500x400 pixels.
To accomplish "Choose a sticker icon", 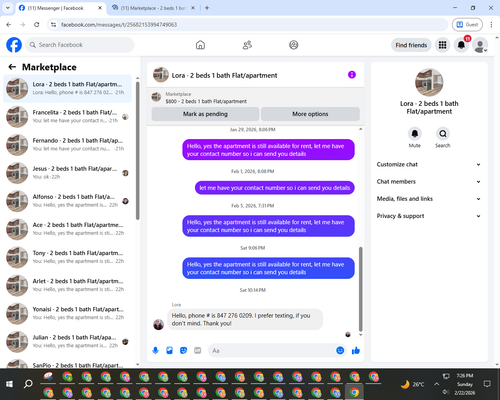I will tap(183, 350).
